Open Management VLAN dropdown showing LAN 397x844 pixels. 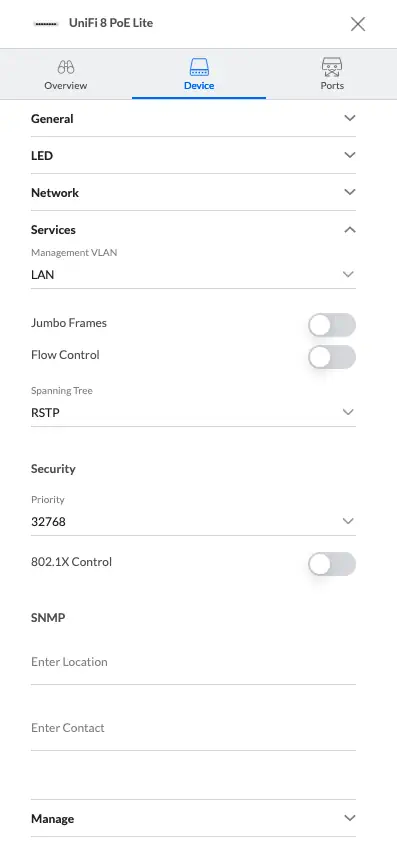193,275
